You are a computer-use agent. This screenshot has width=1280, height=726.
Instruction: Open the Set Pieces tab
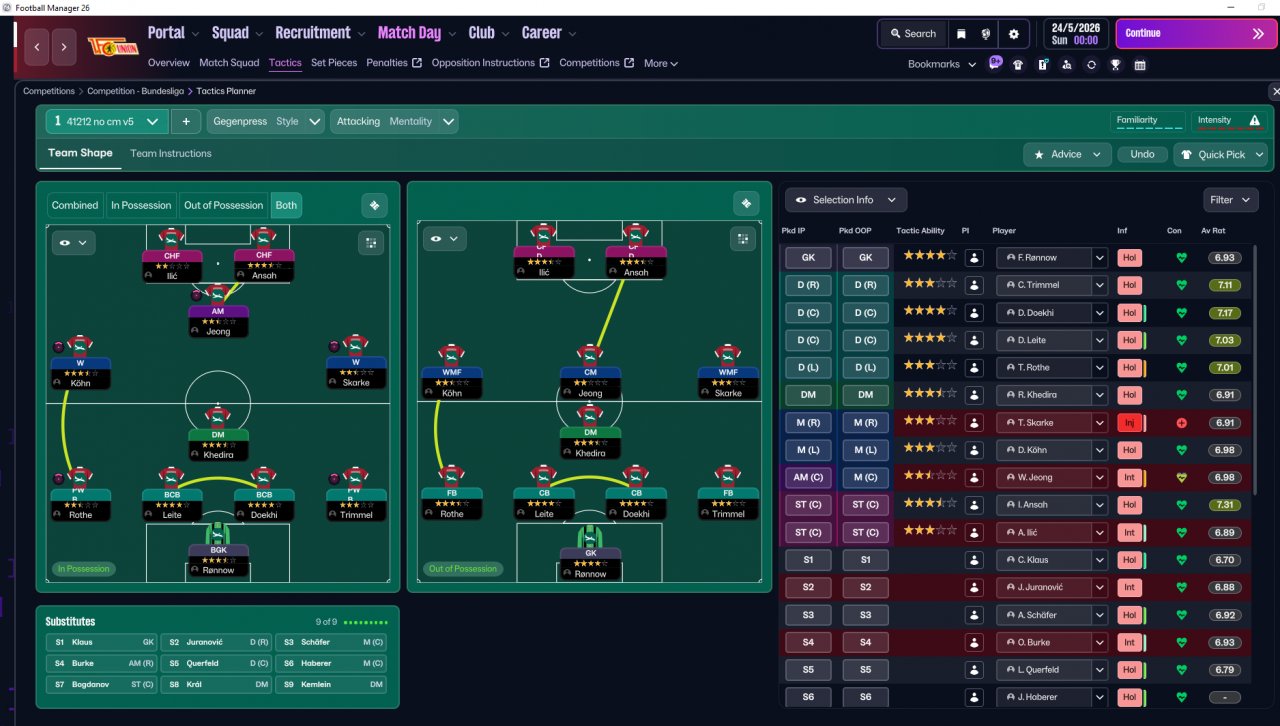tap(334, 63)
